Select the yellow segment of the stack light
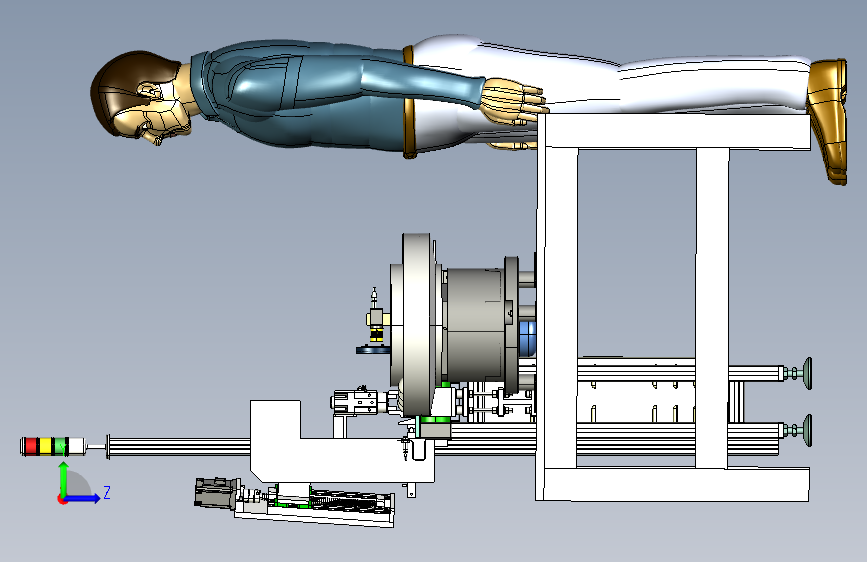The height and width of the screenshot is (562, 867). (x=45, y=446)
